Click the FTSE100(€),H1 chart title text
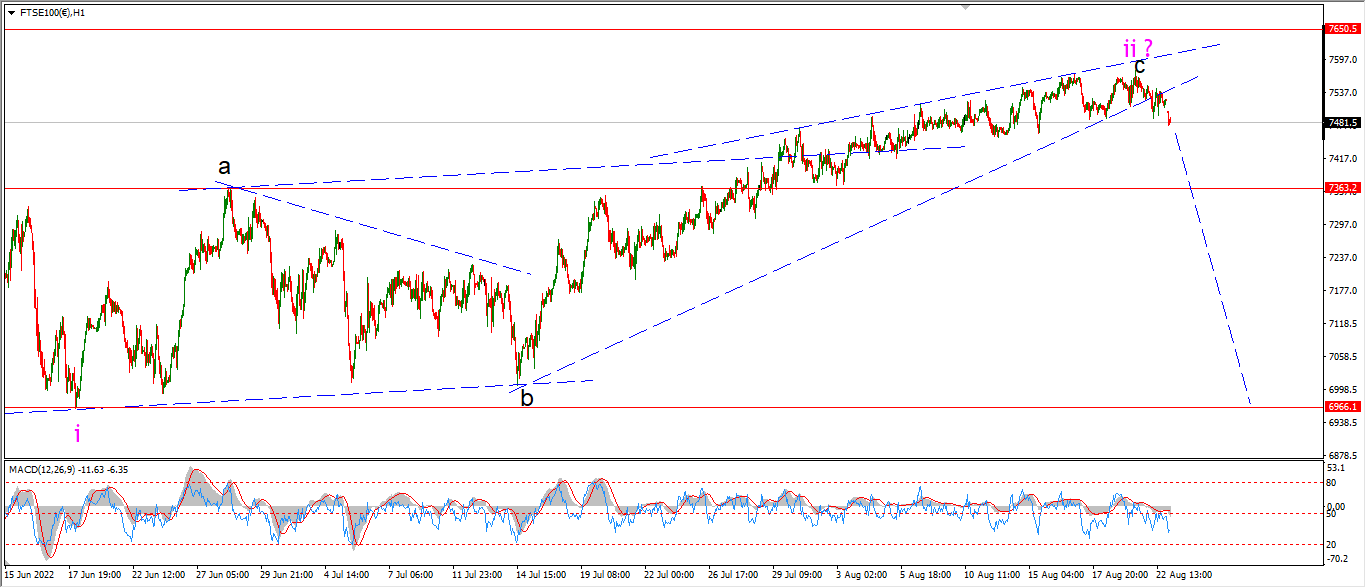 (x=52, y=13)
